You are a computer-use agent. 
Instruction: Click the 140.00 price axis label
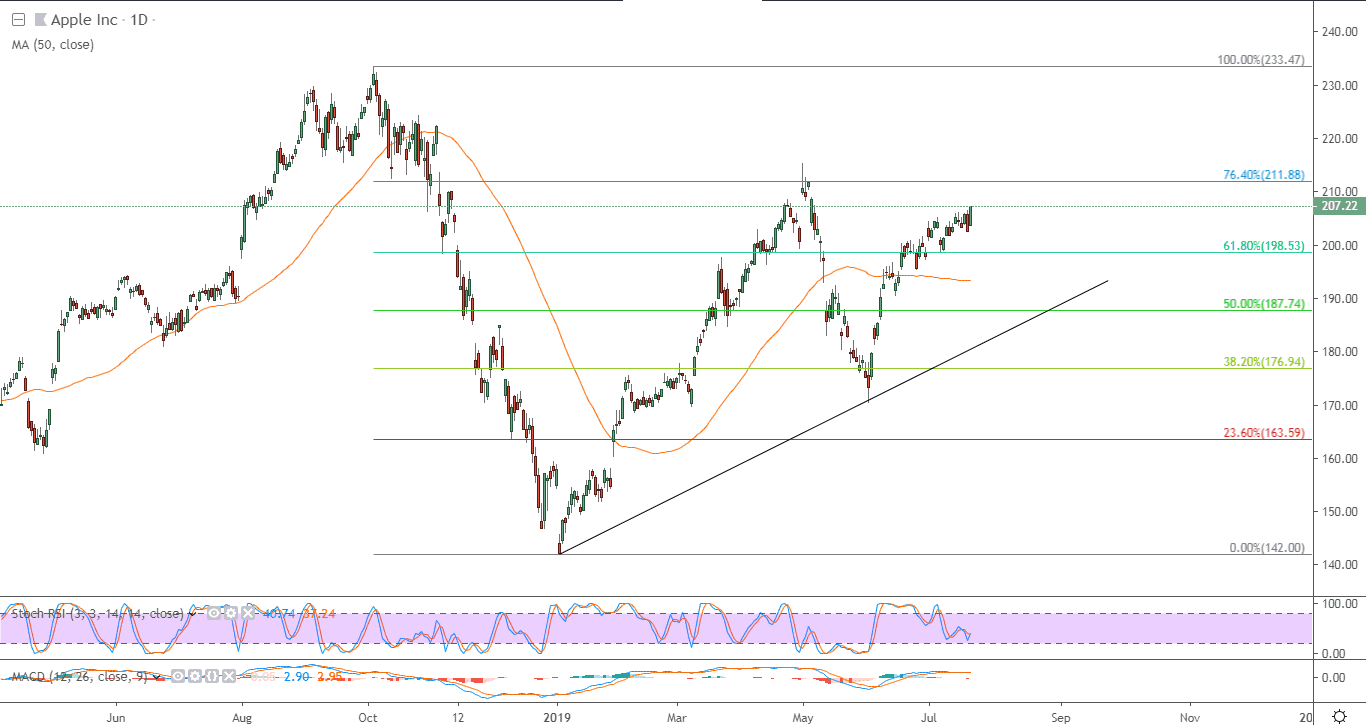tap(1338, 564)
